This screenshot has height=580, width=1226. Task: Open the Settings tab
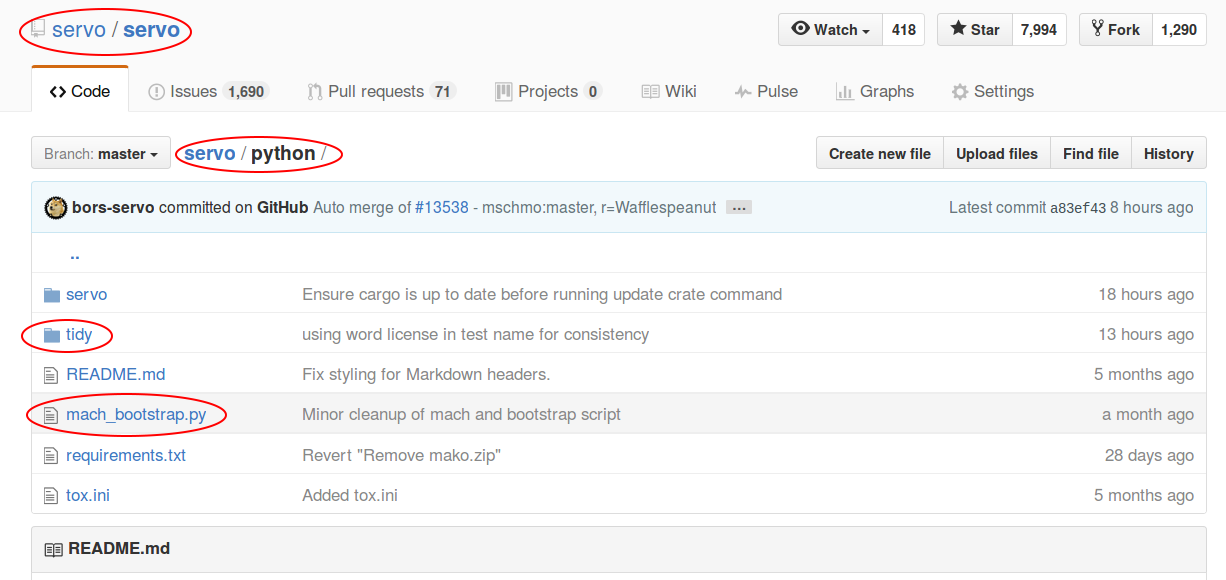point(993,91)
